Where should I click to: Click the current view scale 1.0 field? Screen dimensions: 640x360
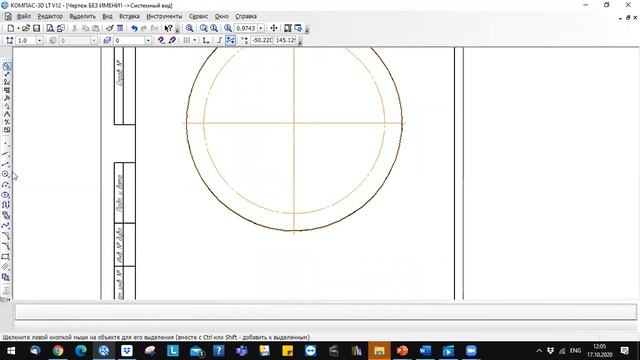pyautogui.click(x=27, y=40)
